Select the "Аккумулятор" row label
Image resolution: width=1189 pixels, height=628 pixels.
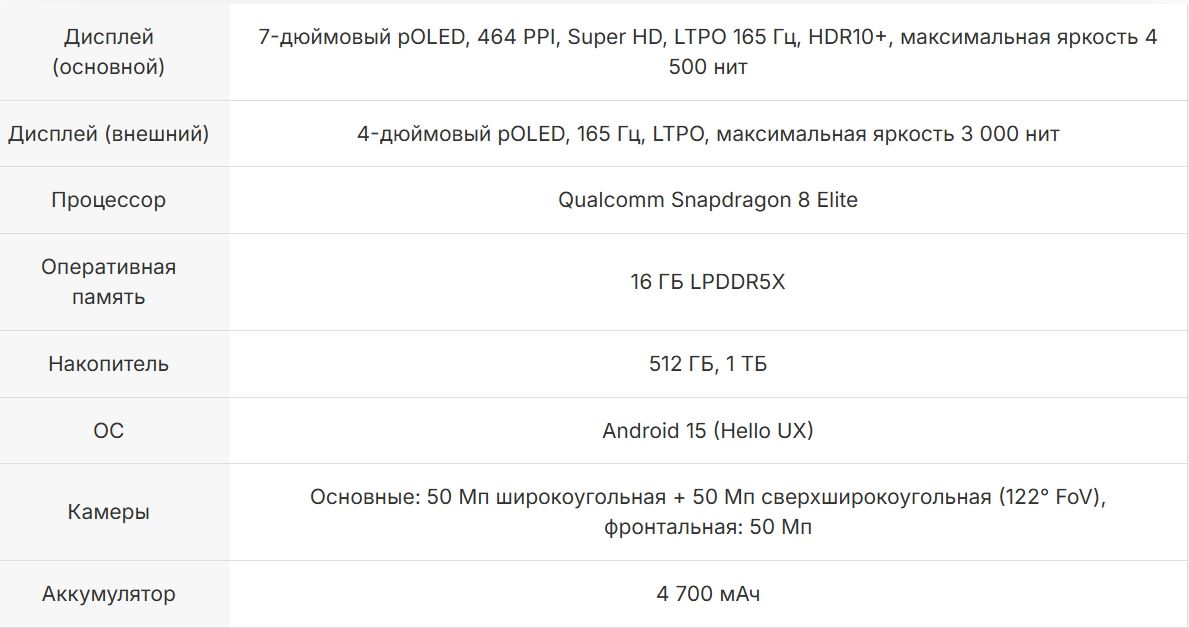tap(108, 594)
